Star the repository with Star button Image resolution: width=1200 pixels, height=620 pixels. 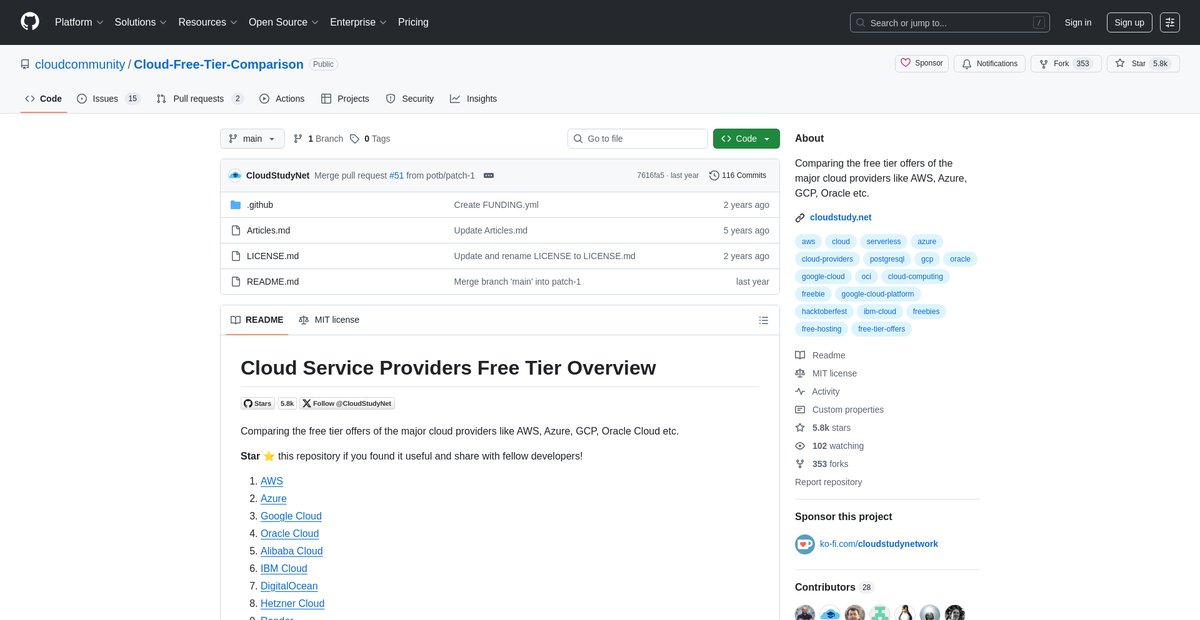tap(1144, 63)
